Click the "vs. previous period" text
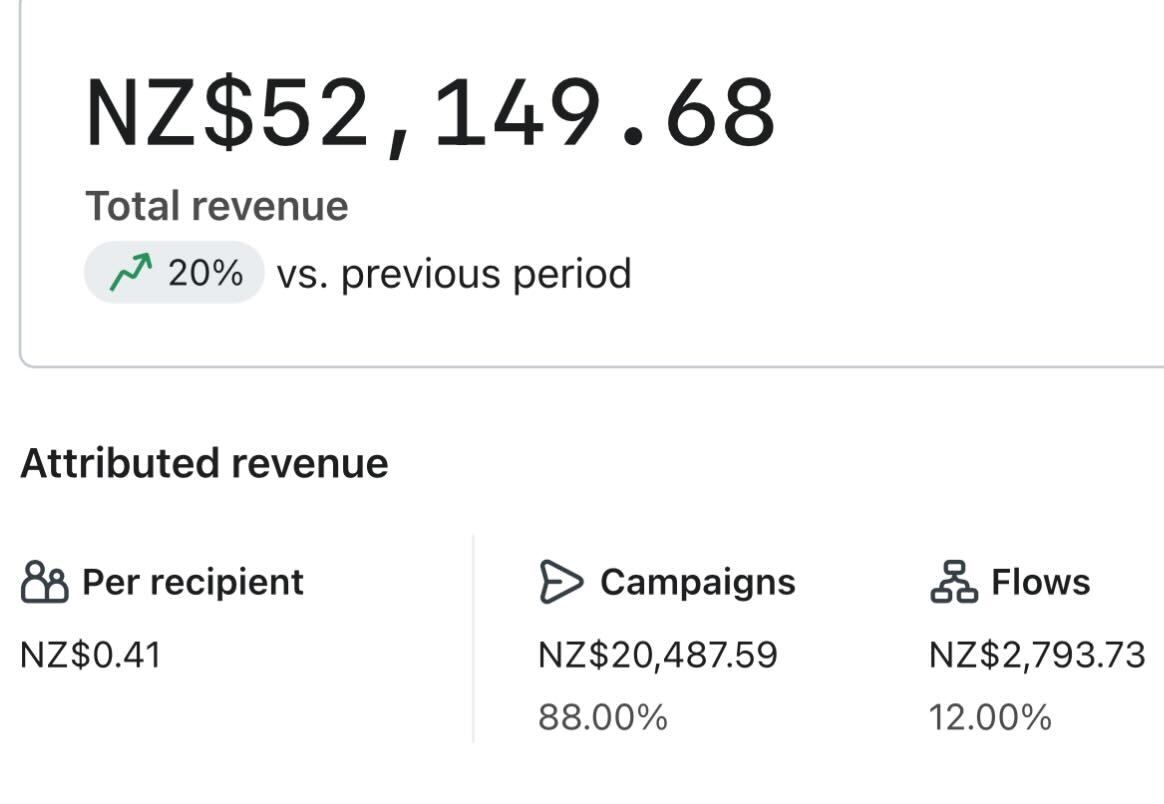 (x=454, y=273)
